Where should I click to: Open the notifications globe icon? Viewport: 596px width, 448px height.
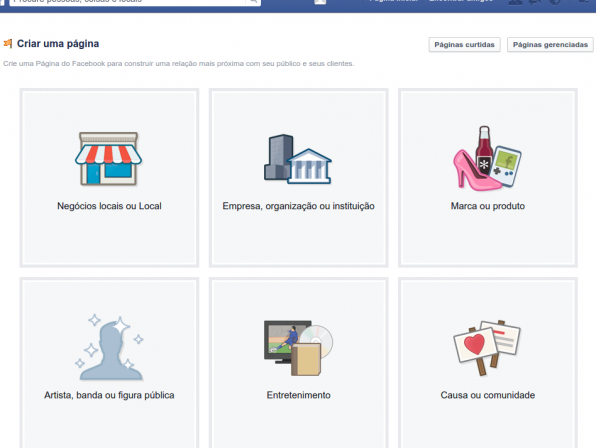point(555,2)
